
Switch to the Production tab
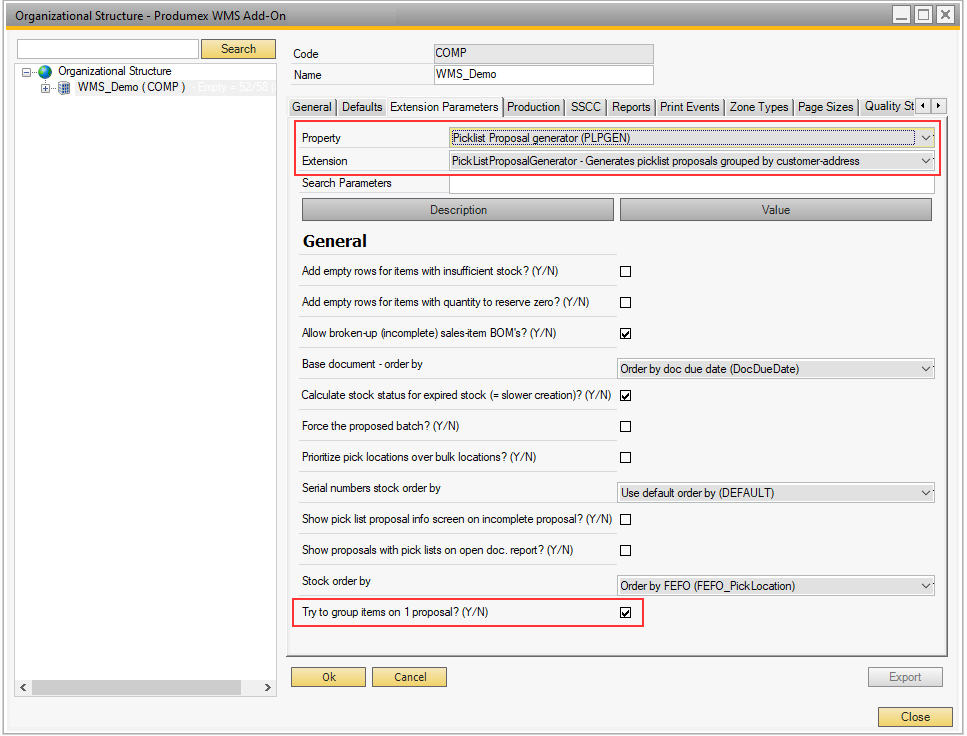click(533, 107)
